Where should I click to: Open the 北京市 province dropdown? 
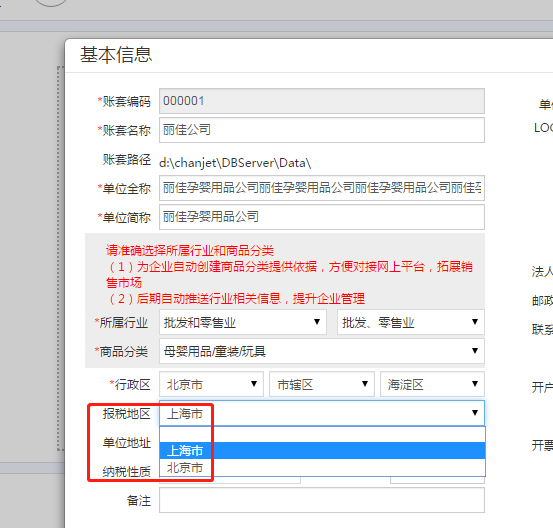click(x=211, y=384)
